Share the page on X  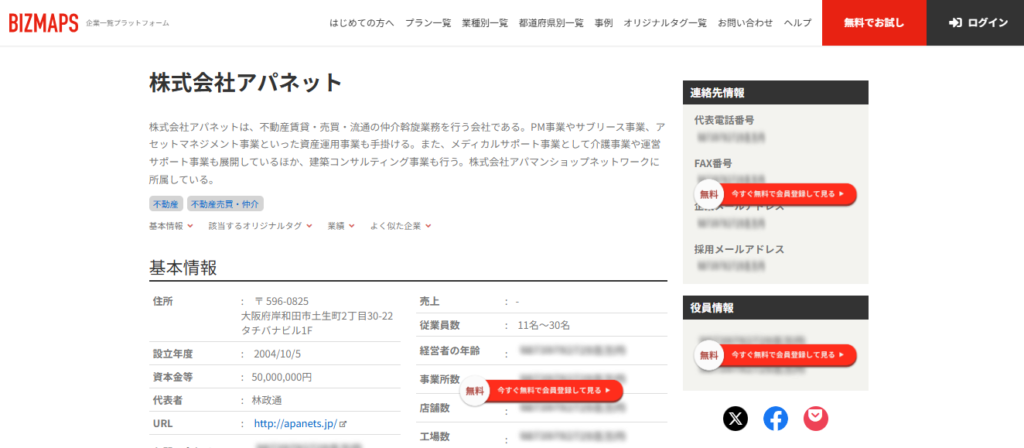point(735,419)
